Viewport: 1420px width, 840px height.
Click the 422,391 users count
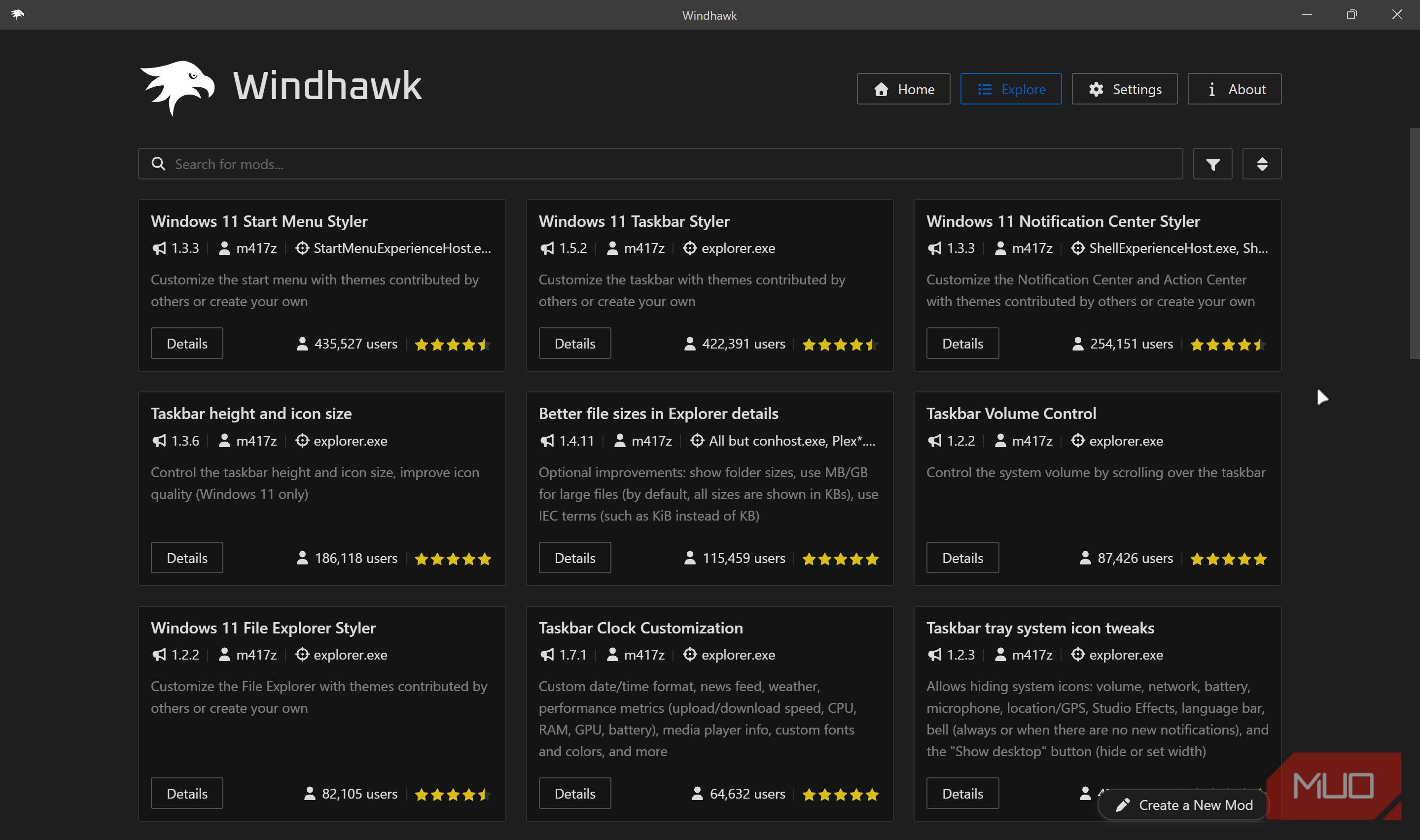[x=735, y=344]
